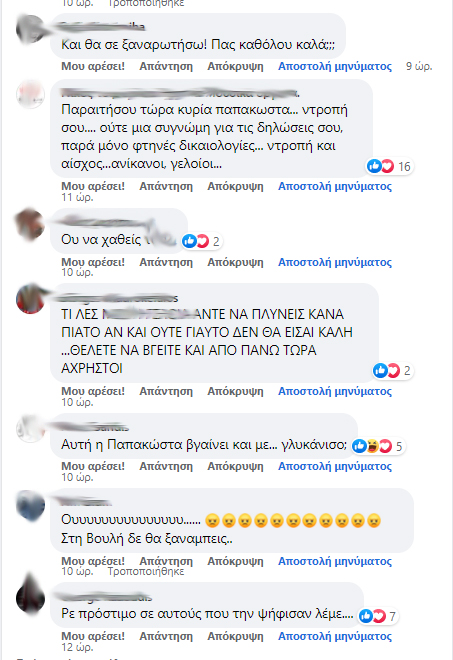Open profile photo next to 'Στη Βουλή' comment
The height and width of the screenshot is (660, 453).
coord(30,505)
